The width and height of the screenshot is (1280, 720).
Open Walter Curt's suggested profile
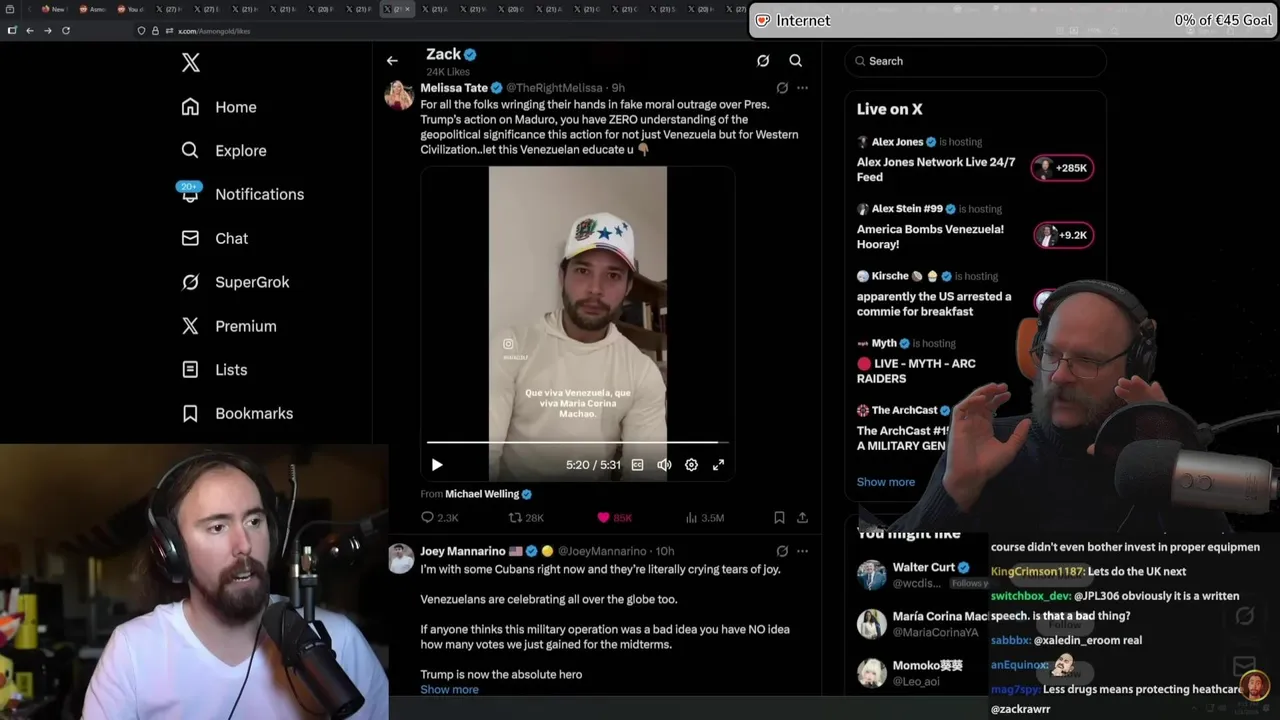(x=923, y=574)
